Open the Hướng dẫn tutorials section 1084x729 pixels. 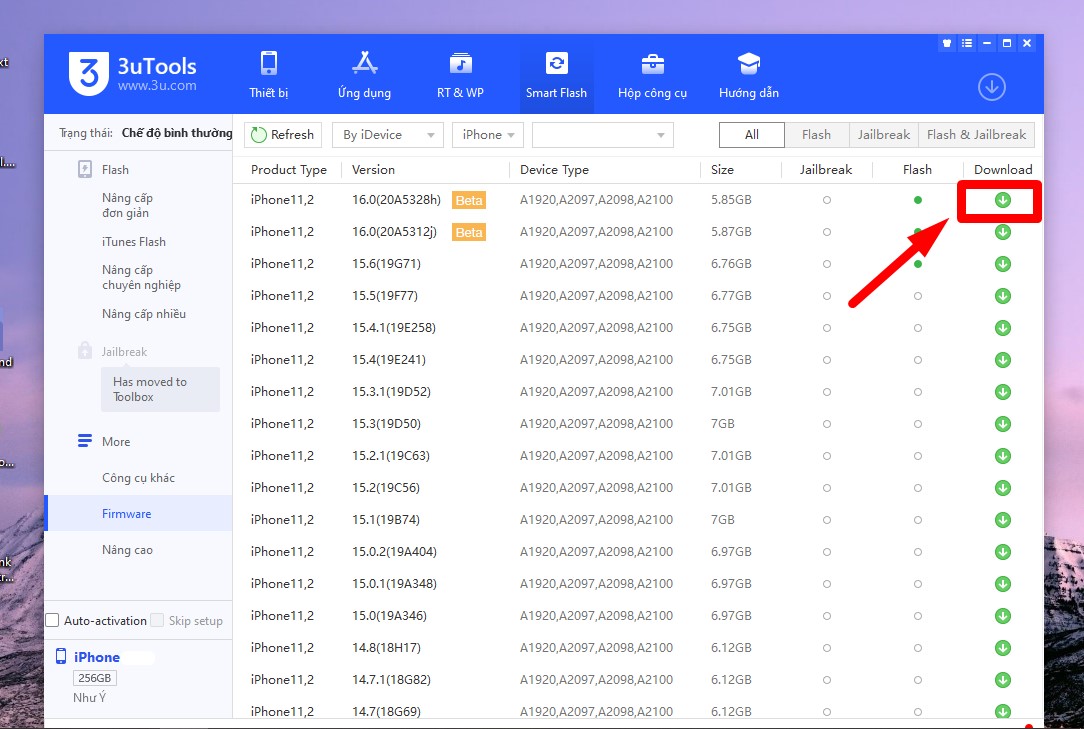[748, 75]
